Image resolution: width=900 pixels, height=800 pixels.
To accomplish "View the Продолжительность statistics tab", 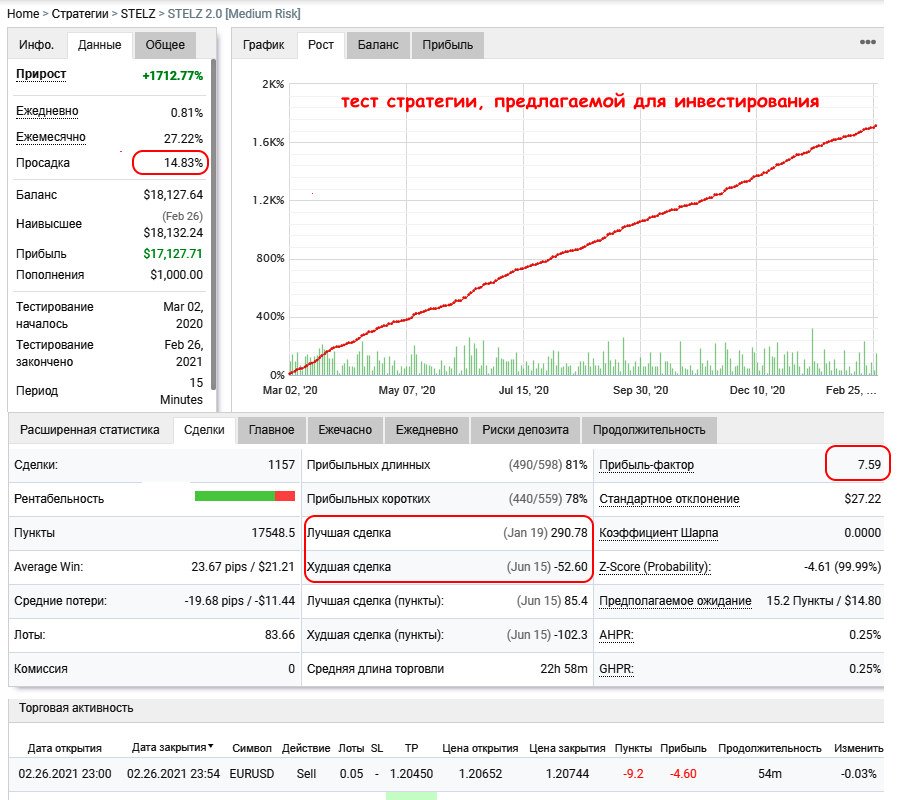I will point(649,430).
